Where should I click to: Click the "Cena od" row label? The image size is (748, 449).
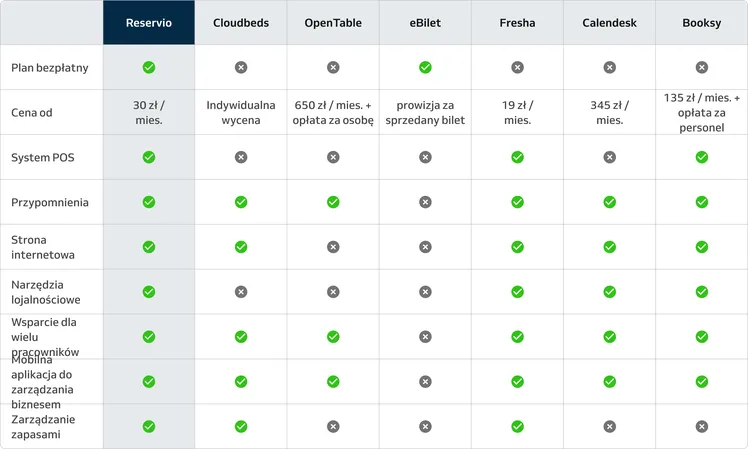click(x=31, y=112)
